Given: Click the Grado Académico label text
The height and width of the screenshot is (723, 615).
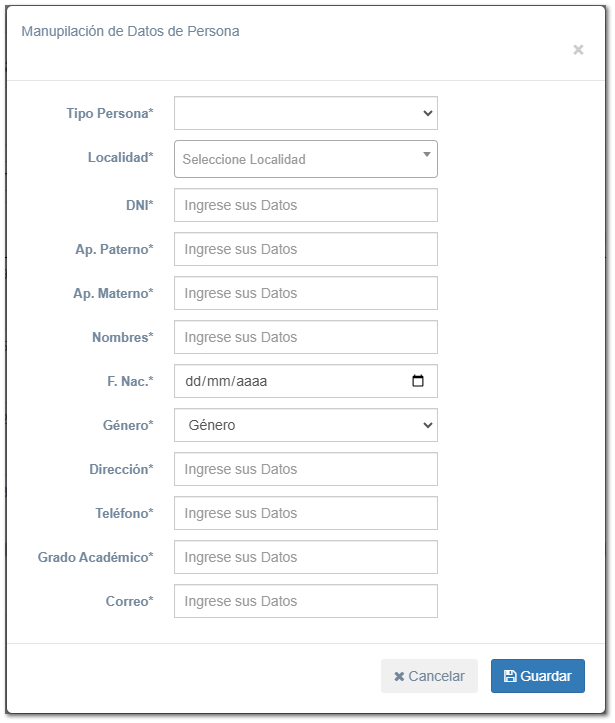Looking at the screenshot, I should point(96,557).
